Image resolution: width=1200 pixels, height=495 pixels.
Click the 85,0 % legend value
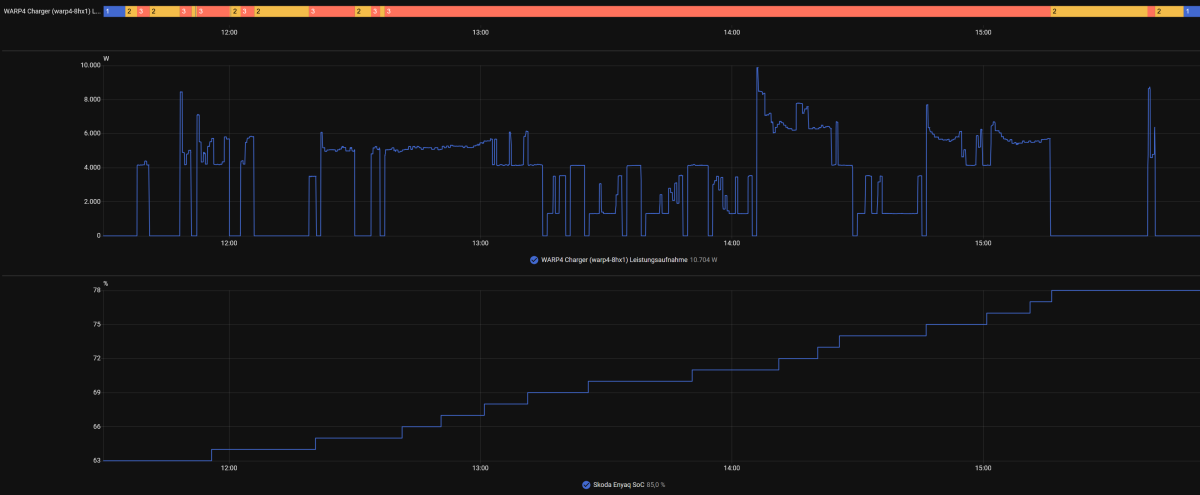656,485
